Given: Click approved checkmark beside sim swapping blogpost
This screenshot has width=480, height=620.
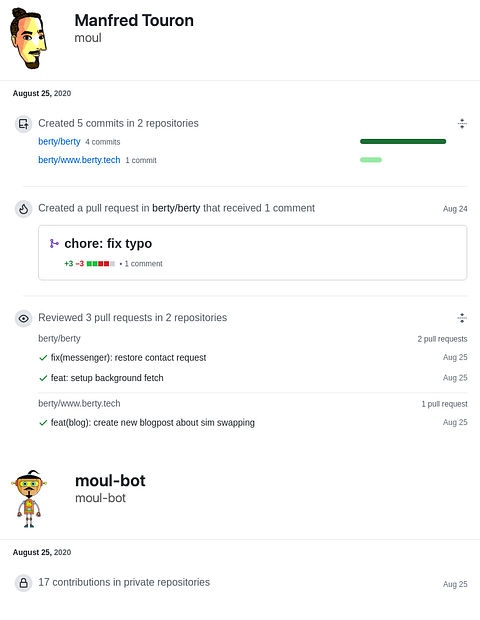Looking at the screenshot, I should (43, 423).
